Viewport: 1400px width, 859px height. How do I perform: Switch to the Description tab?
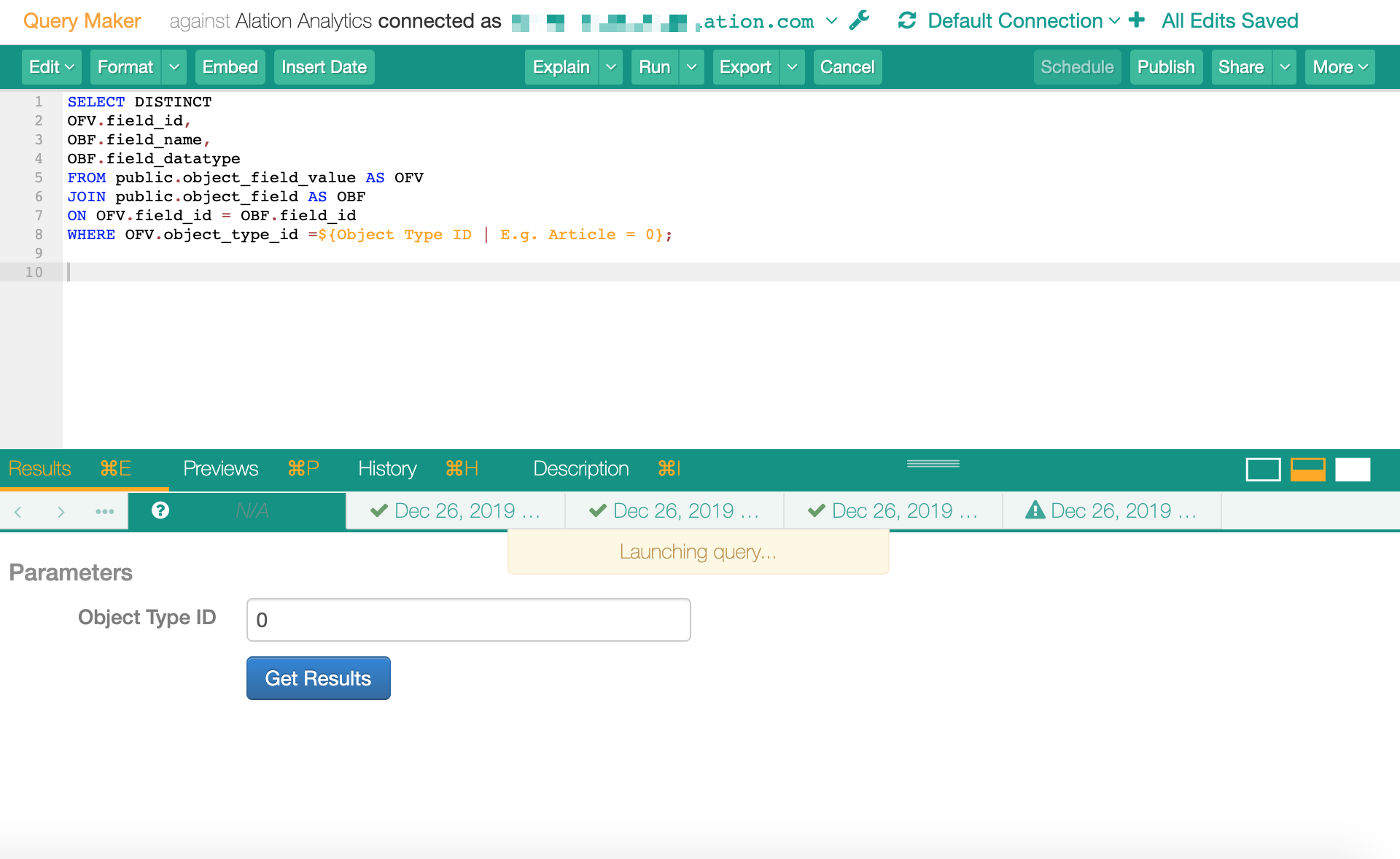pos(580,468)
